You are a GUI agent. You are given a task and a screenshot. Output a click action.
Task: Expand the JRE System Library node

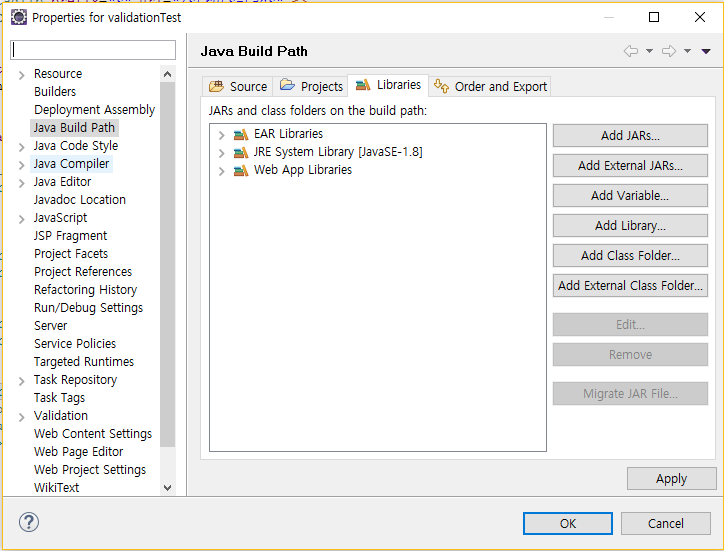click(x=222, y=153)
